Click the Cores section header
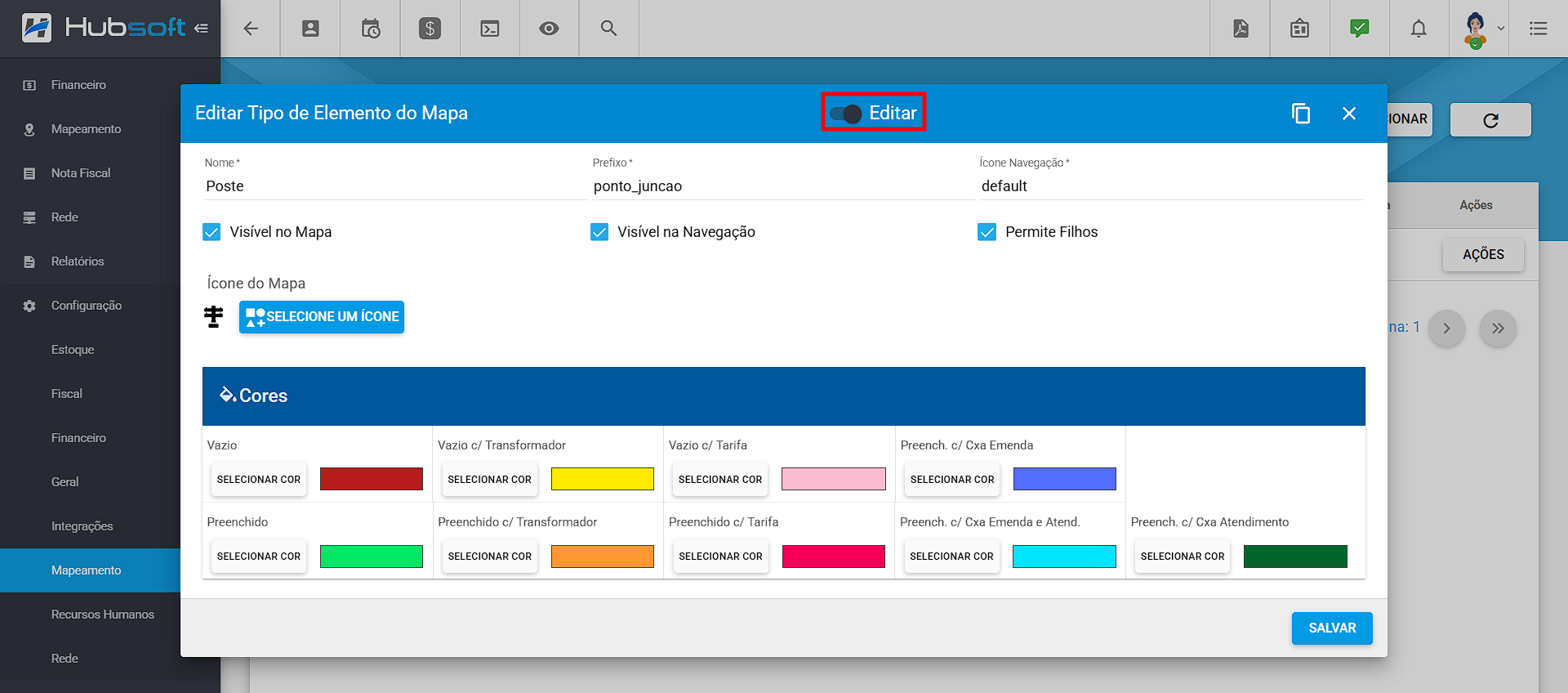 coord(784,396)
